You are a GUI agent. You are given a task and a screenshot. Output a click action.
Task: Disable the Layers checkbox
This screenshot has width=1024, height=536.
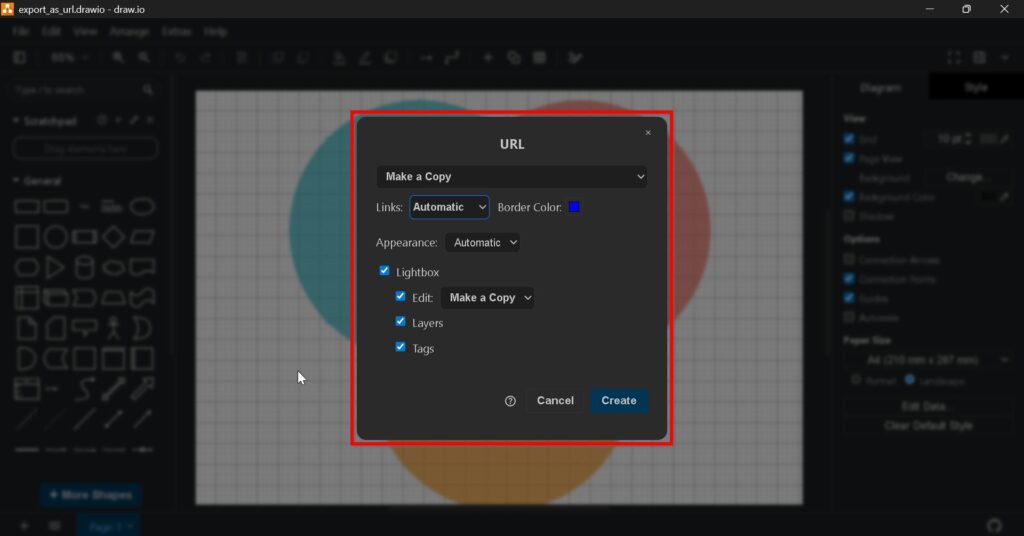(401, 322)
